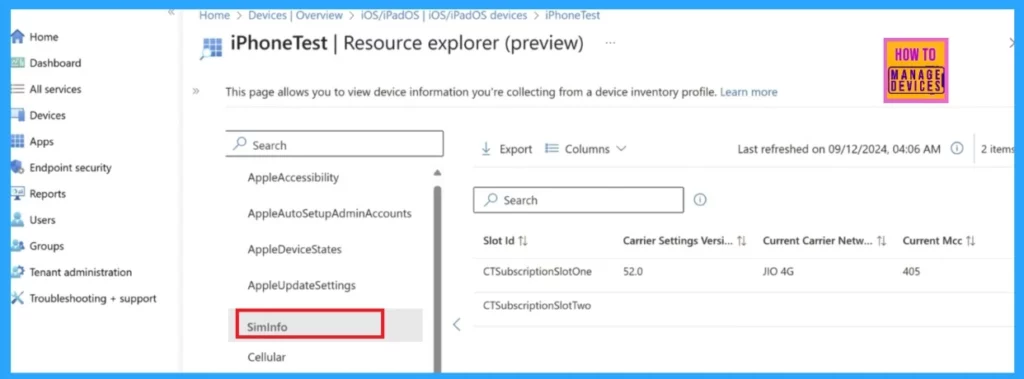The height and width of the screenshot is (379, 1024).
Task: Click the Resource explorer page icon
Action: (212, 48)
